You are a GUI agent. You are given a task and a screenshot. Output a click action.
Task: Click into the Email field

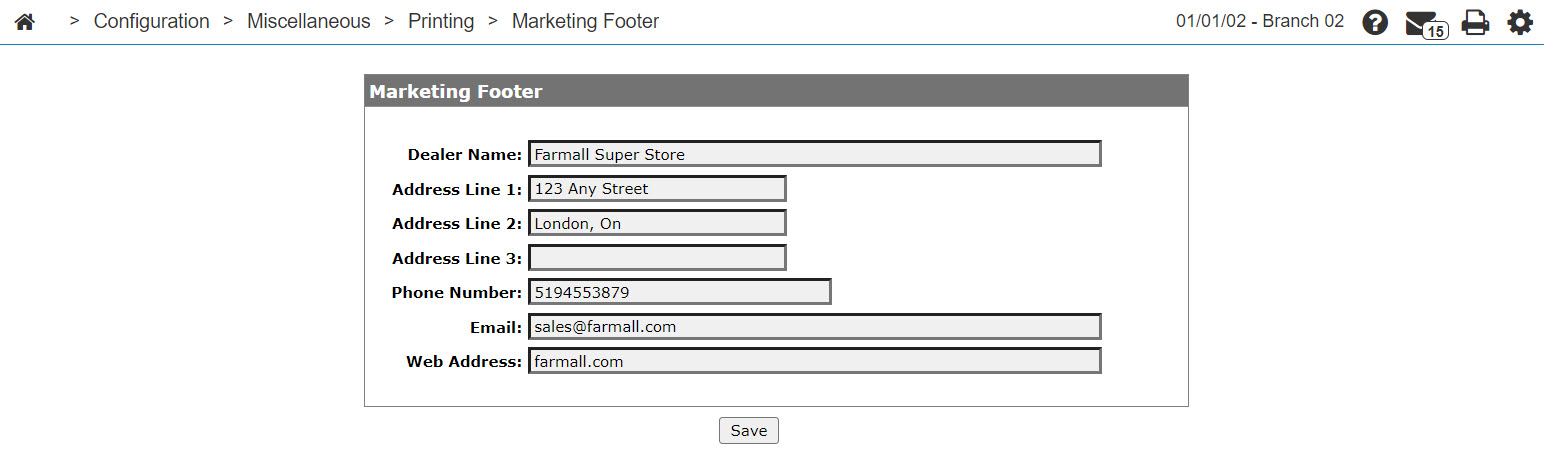pos(815,327)
